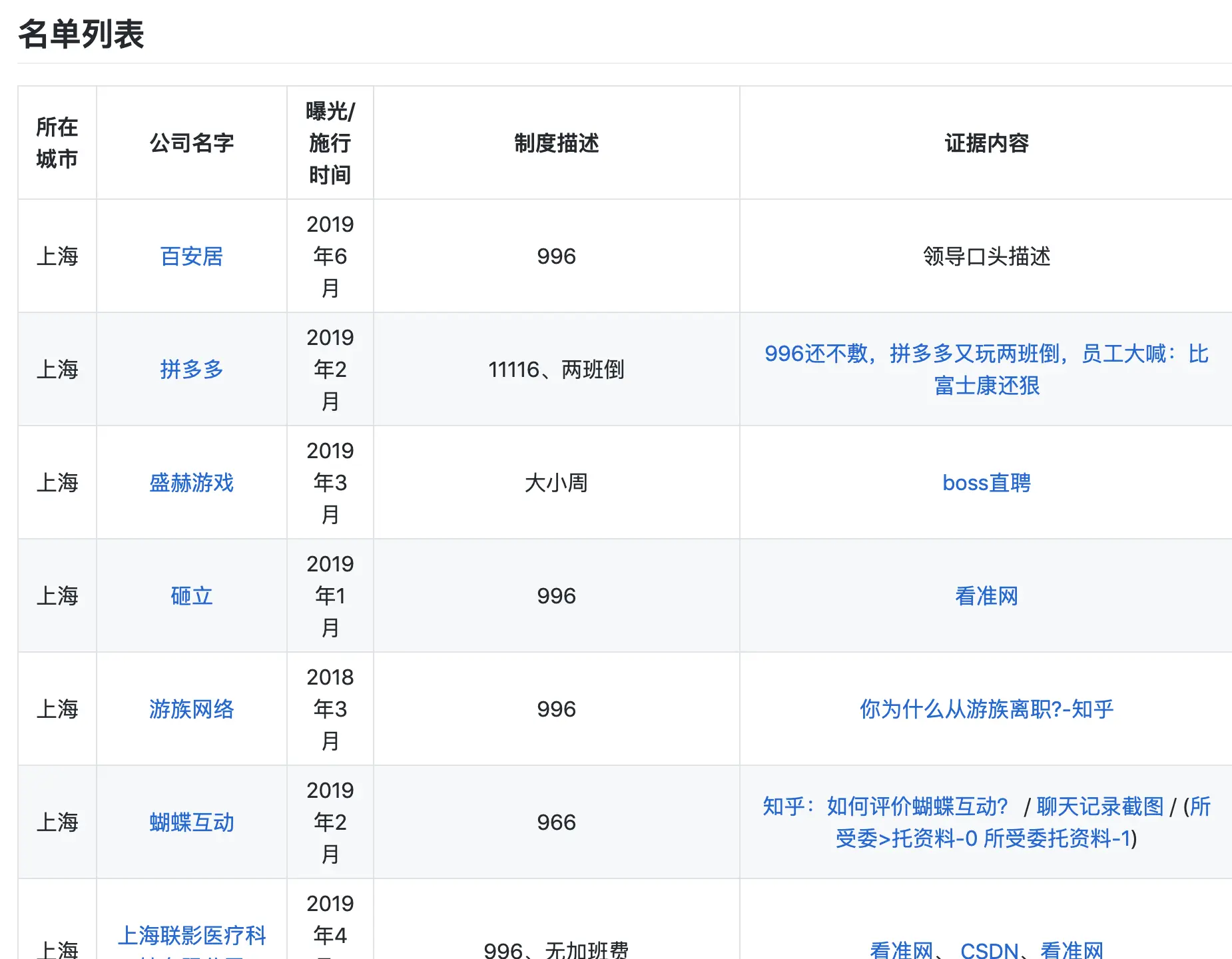This screenshot has width=1232, height=959.
Task: Open the 百安居 company link
Action: tap(191, 256)
